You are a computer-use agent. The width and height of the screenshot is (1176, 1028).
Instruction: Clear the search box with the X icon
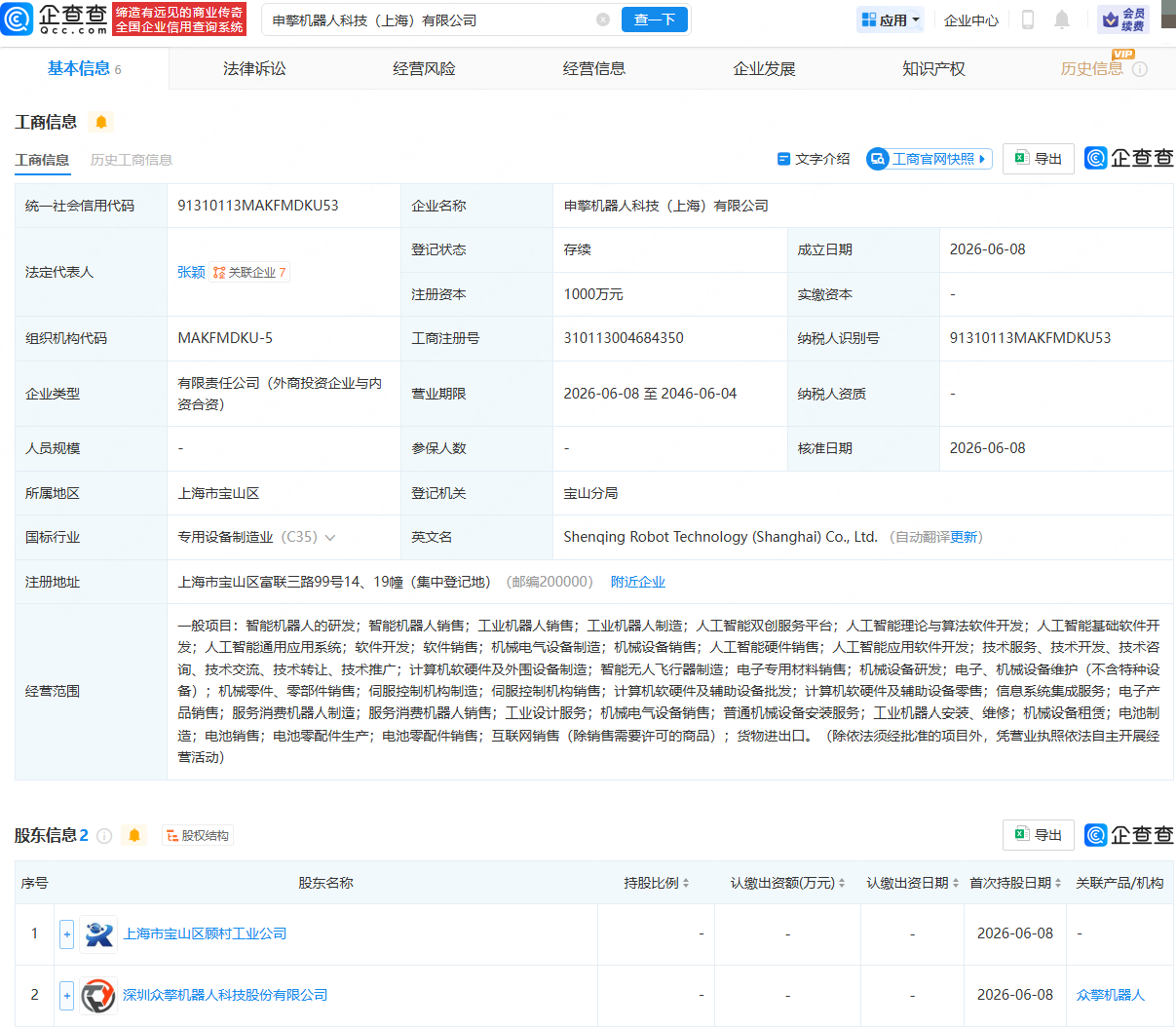(x=603, y=19)
